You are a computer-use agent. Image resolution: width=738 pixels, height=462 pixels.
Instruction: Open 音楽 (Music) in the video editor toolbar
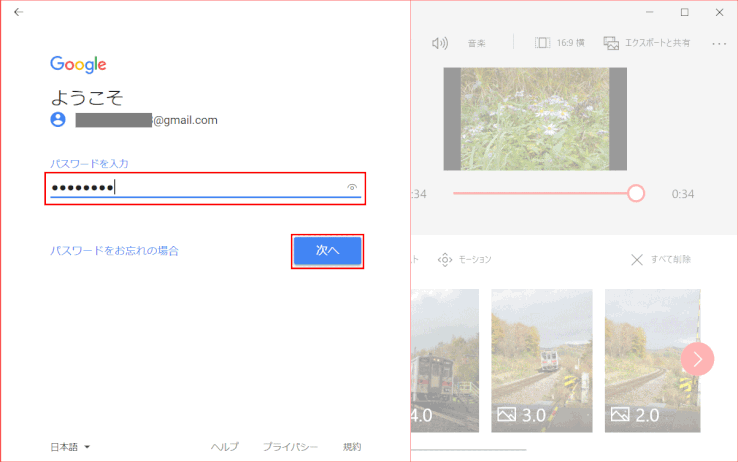[x=476, y=43]
